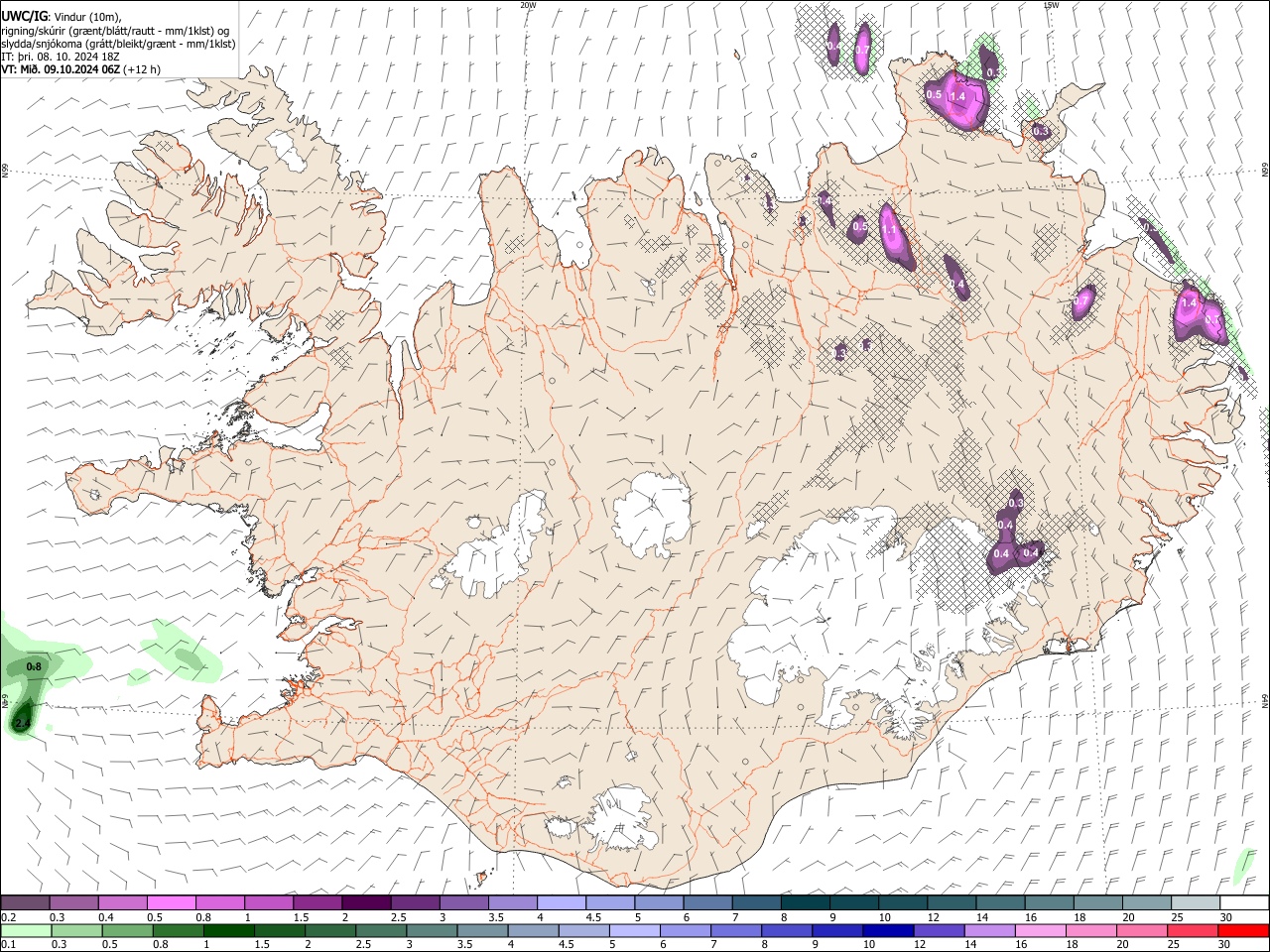Image resolution: width=1270 pixels, height=952 pixels.
Task: Click the dark purple 0.2 snow legend swatch
Action: point(26,902)
